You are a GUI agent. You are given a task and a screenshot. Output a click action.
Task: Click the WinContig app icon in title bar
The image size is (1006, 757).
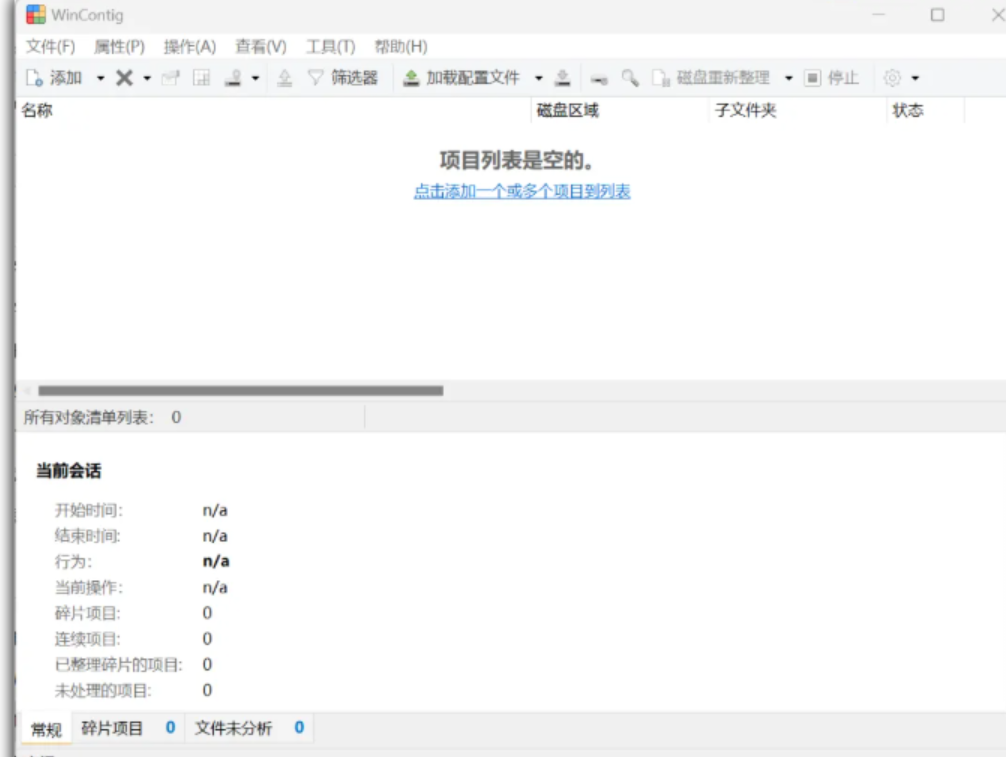pyautogui.click(x=36, y=15)
